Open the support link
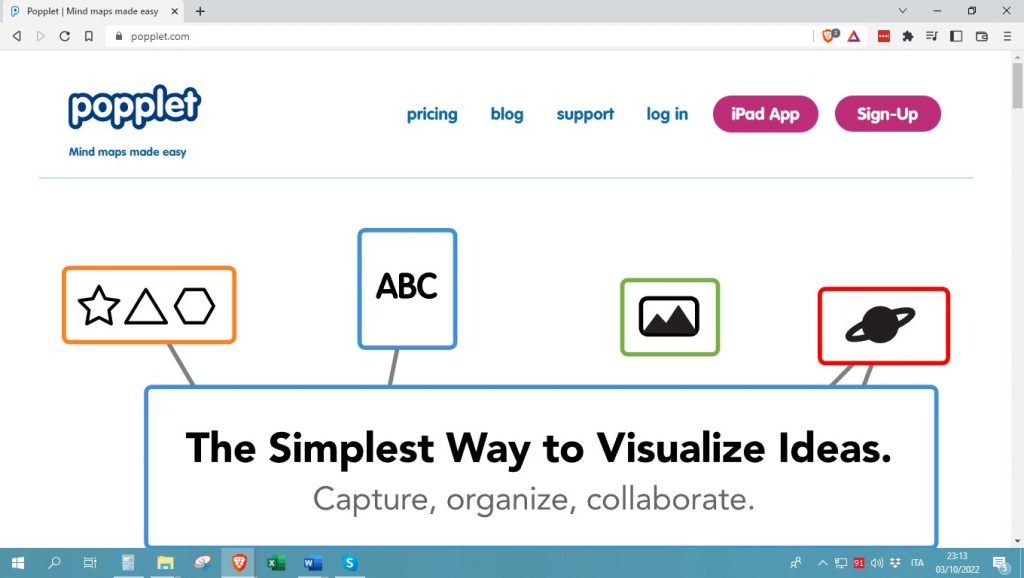This screenshot has width=1024, height=578. tap(585, 114)
